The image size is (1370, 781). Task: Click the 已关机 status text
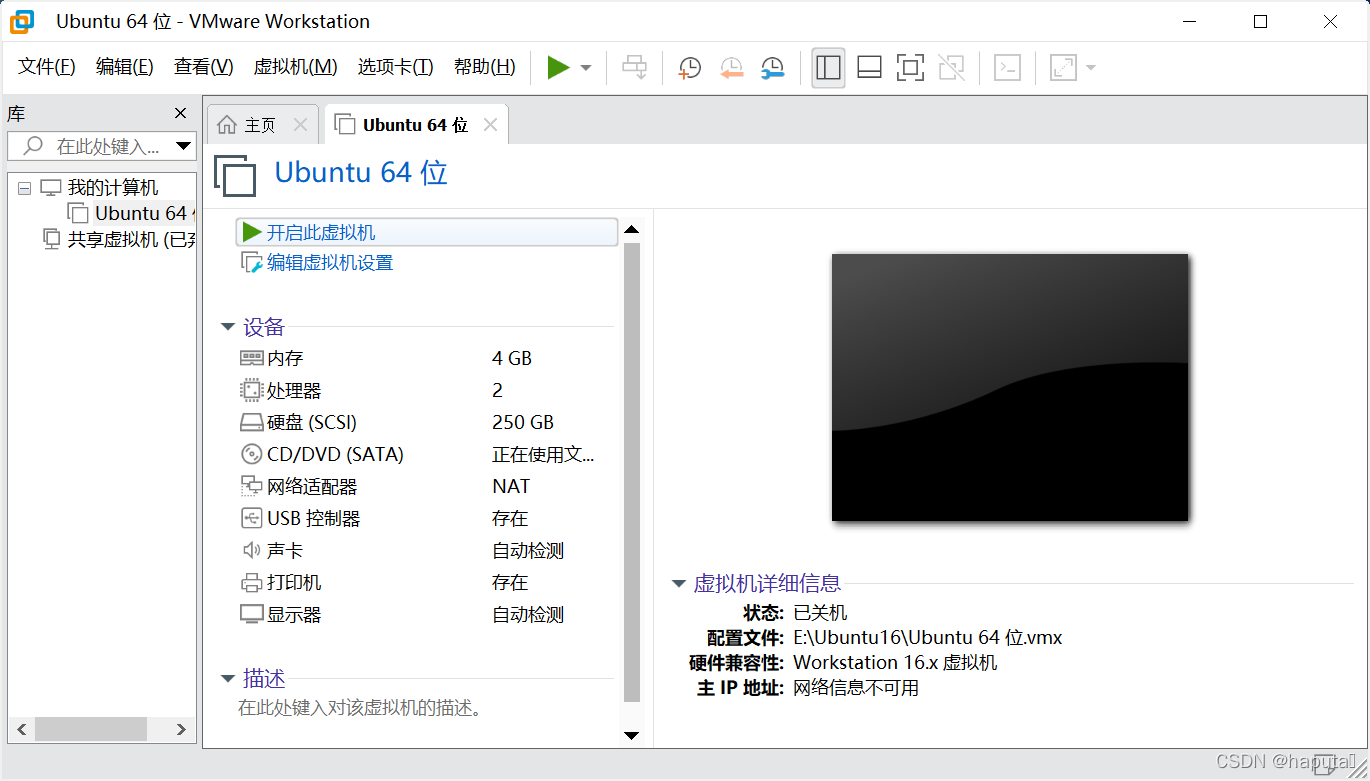[x=820, y=612]
